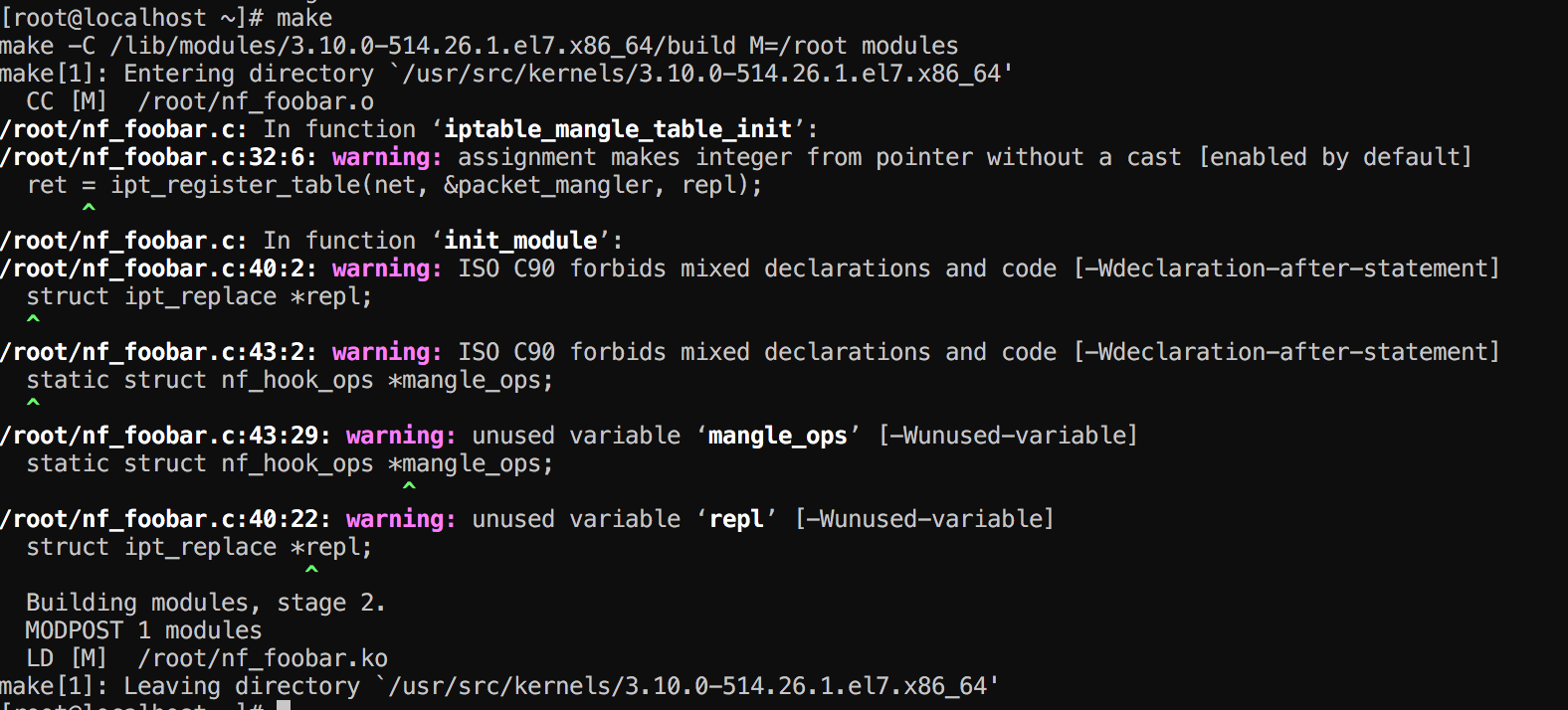Open the '/root/nf_foobar.c:43:29:' file location
Screen dimensions: 1568x710
[x=165, y=436]
